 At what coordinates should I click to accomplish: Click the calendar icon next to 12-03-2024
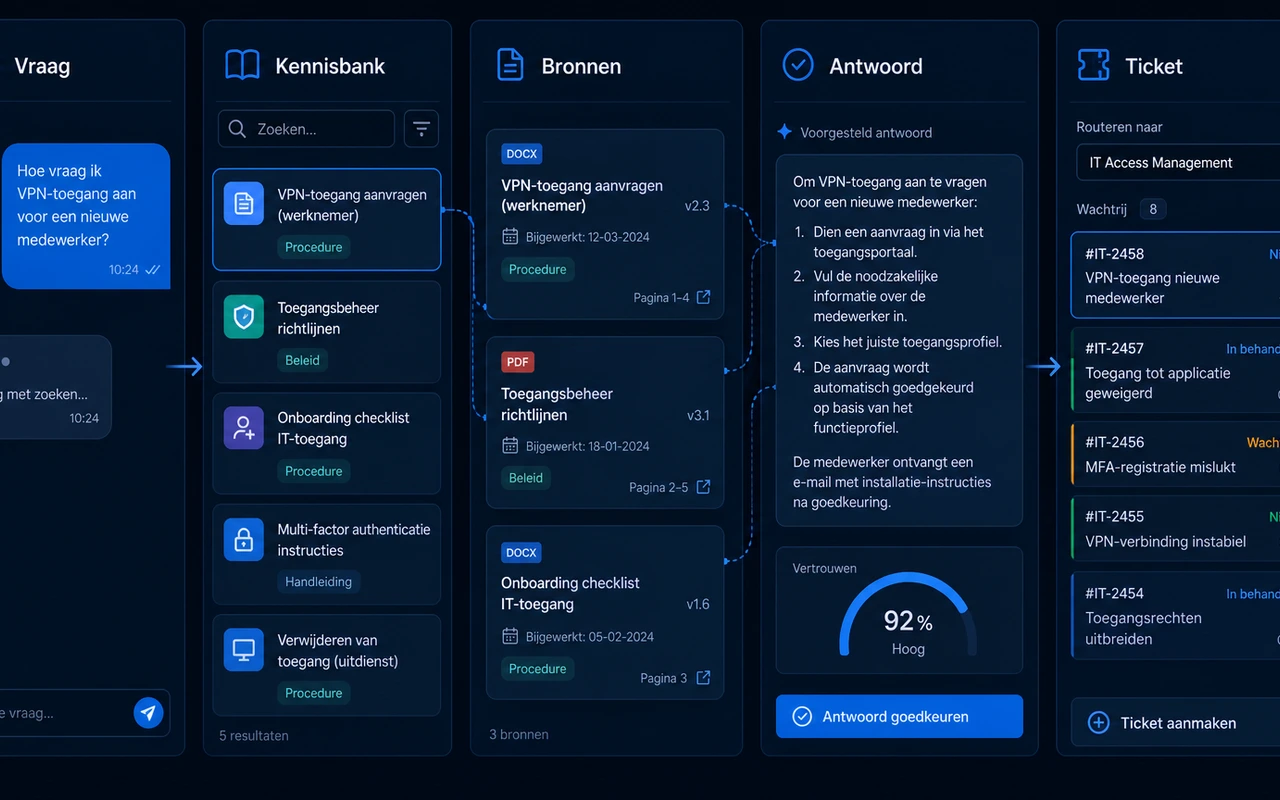pos(510,237)
